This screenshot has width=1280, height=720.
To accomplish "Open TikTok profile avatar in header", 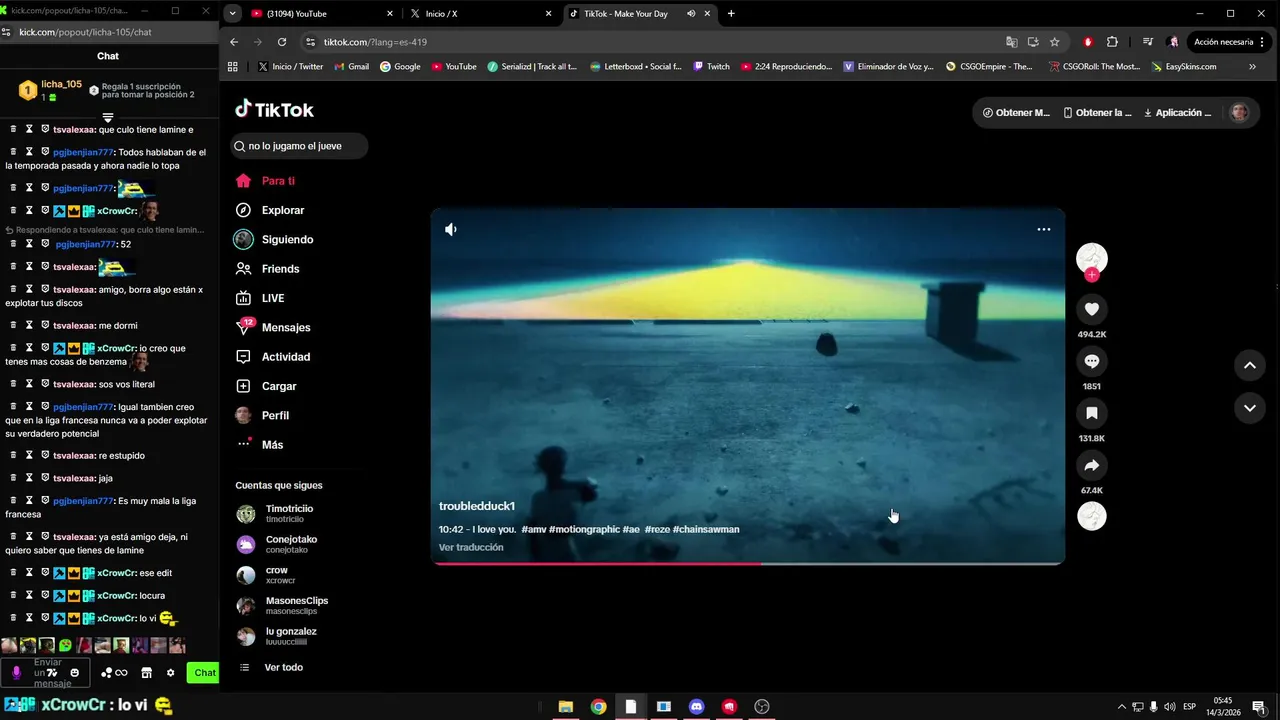I will click(x=1239, y=112).
